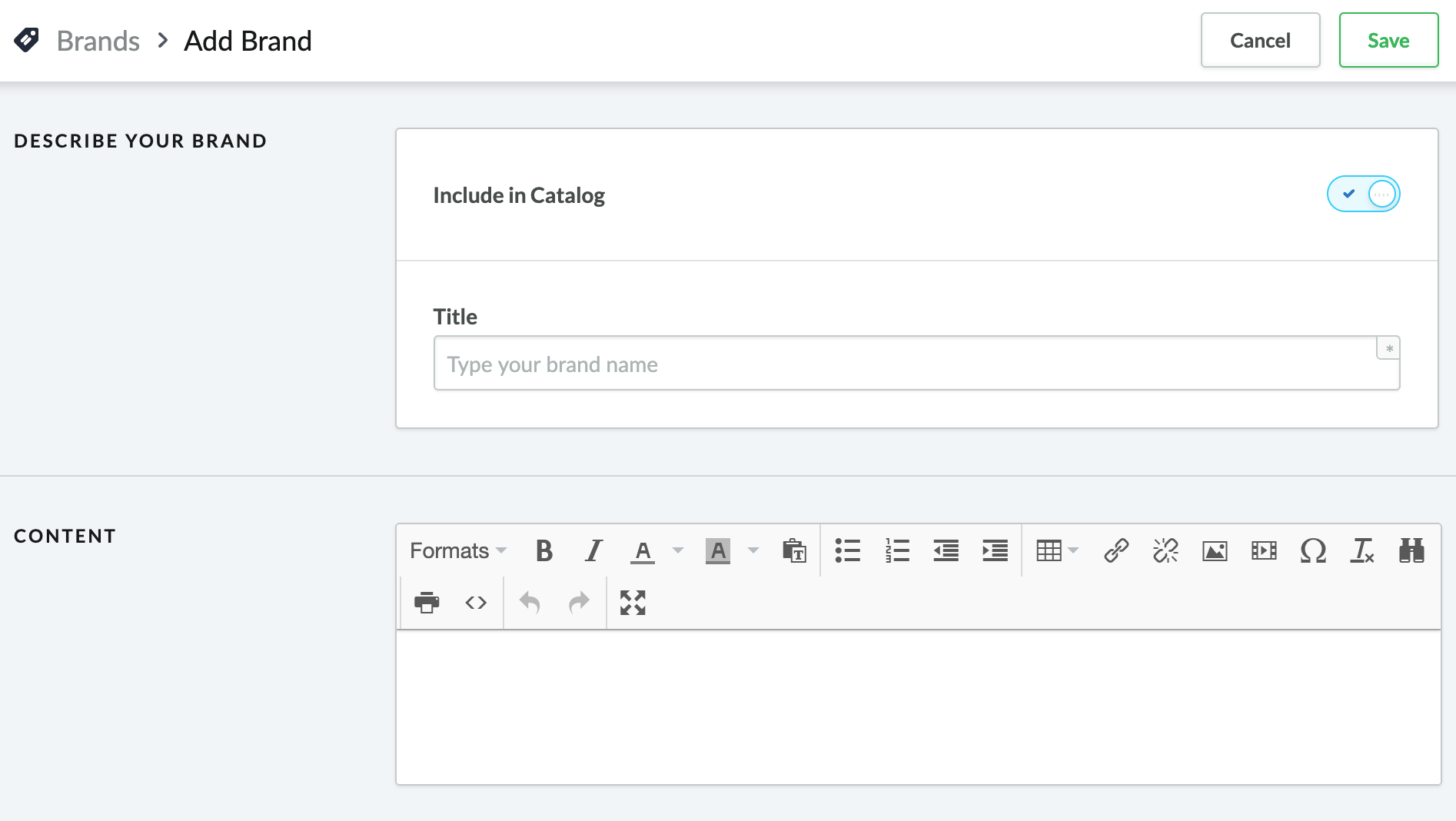Screen dimensions: 1456x821
Task: Click the Brands tag icon
Action: [x=27, y=40]
